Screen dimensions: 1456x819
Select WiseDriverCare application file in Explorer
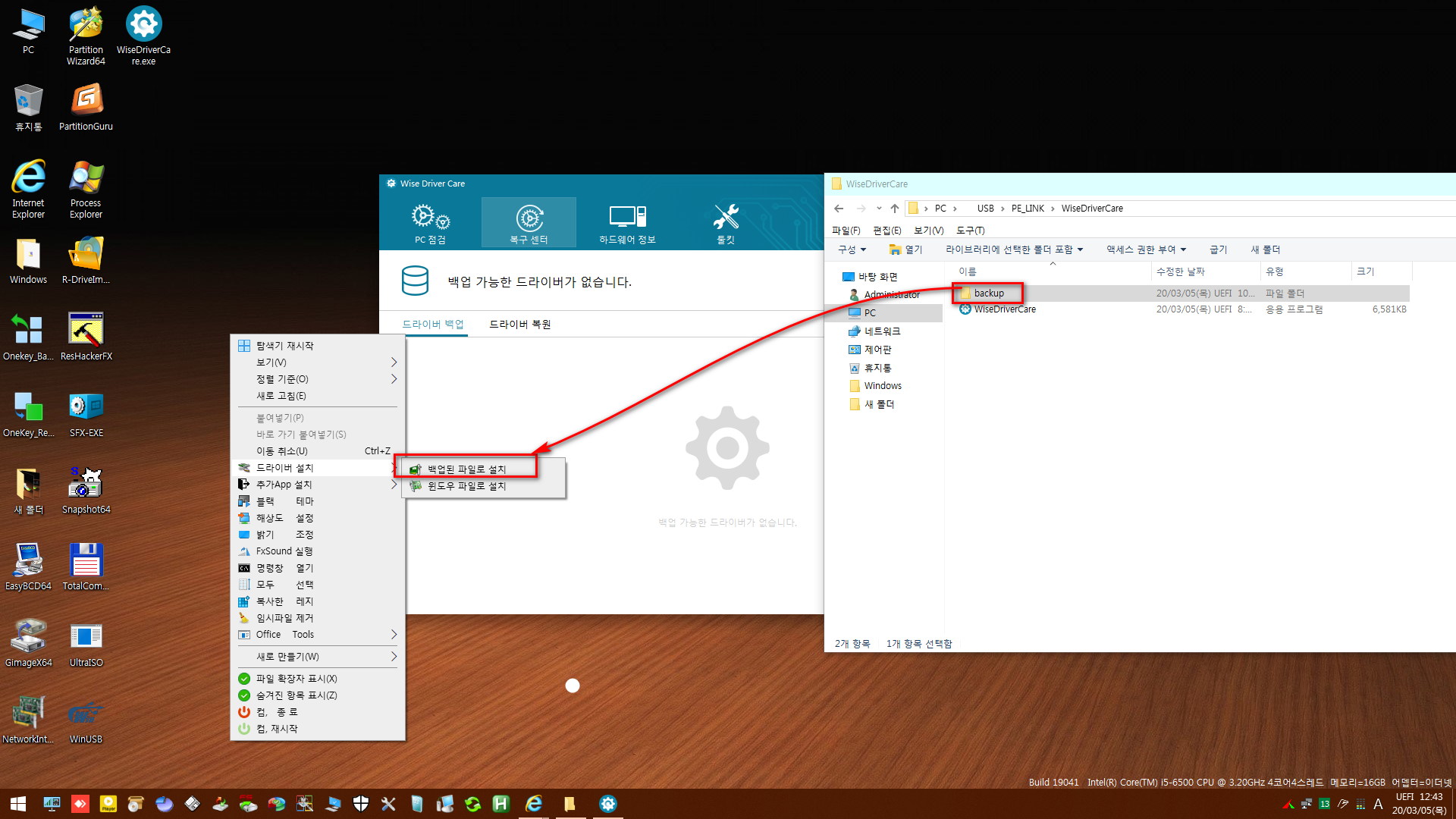pyautogui.click(x=1004, y=309)
